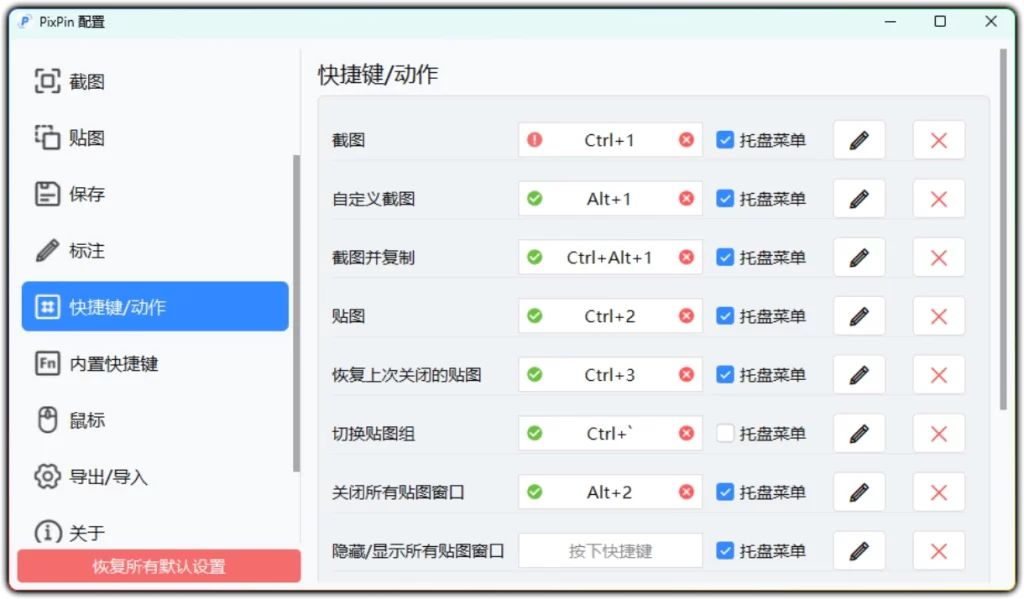Enable 托盘菜单 for 切换贴图组
1024x599 pixels.
click(x=724, y=433)
